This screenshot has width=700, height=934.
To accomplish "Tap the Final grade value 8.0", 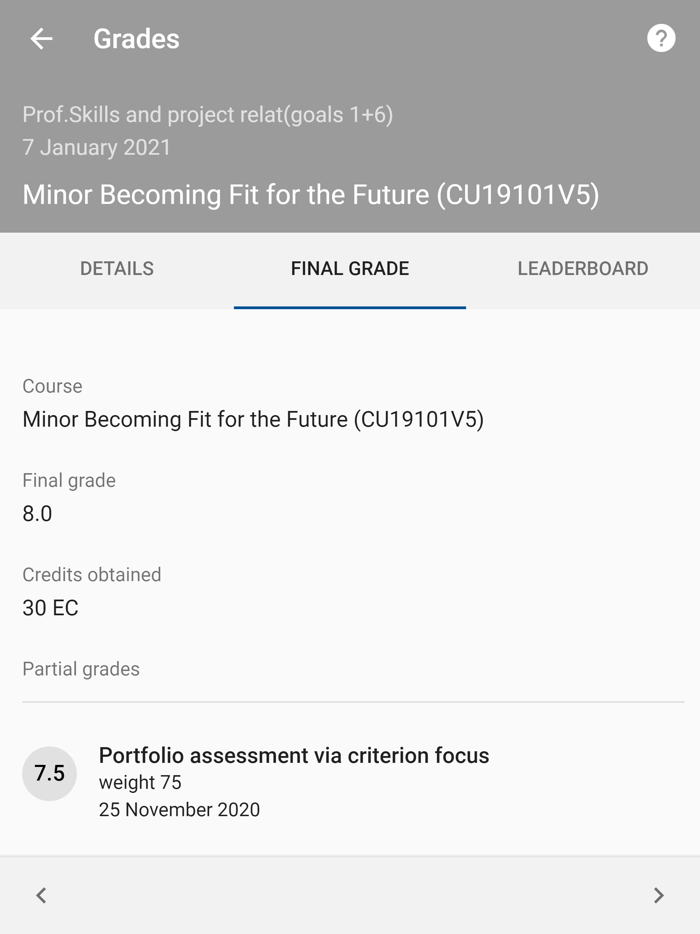I will [x=36, y=514].
